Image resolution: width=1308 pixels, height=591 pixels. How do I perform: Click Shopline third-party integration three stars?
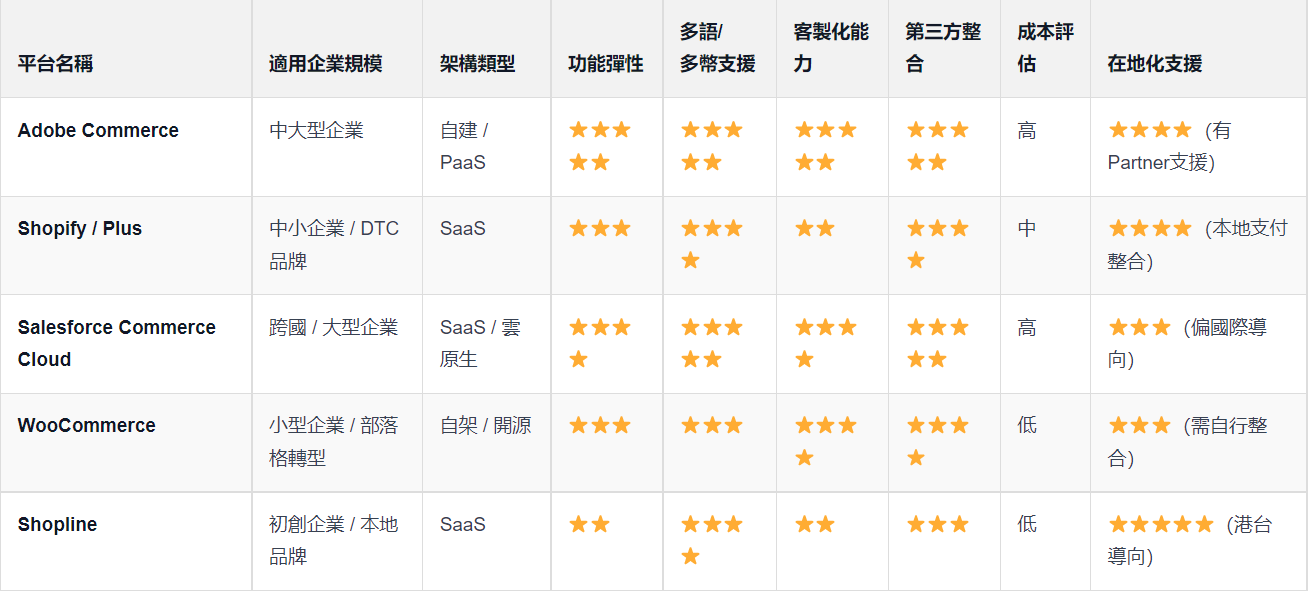coord(938,524)
